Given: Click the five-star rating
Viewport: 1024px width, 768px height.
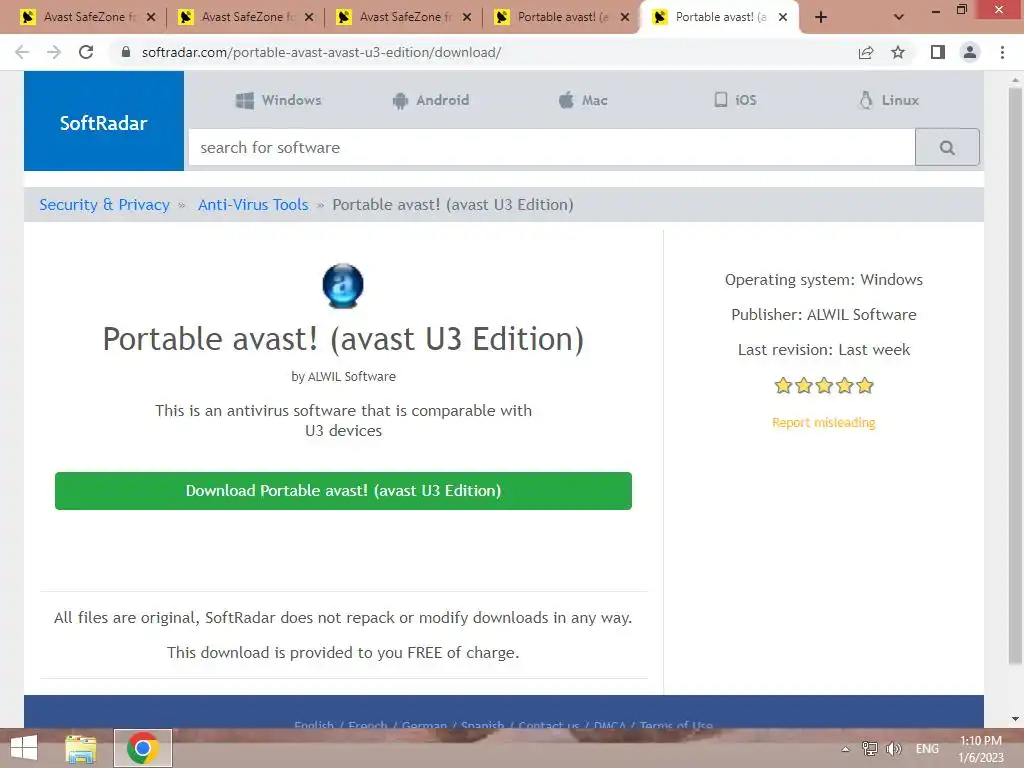Looking at the screenshot, I should (824, 385).
